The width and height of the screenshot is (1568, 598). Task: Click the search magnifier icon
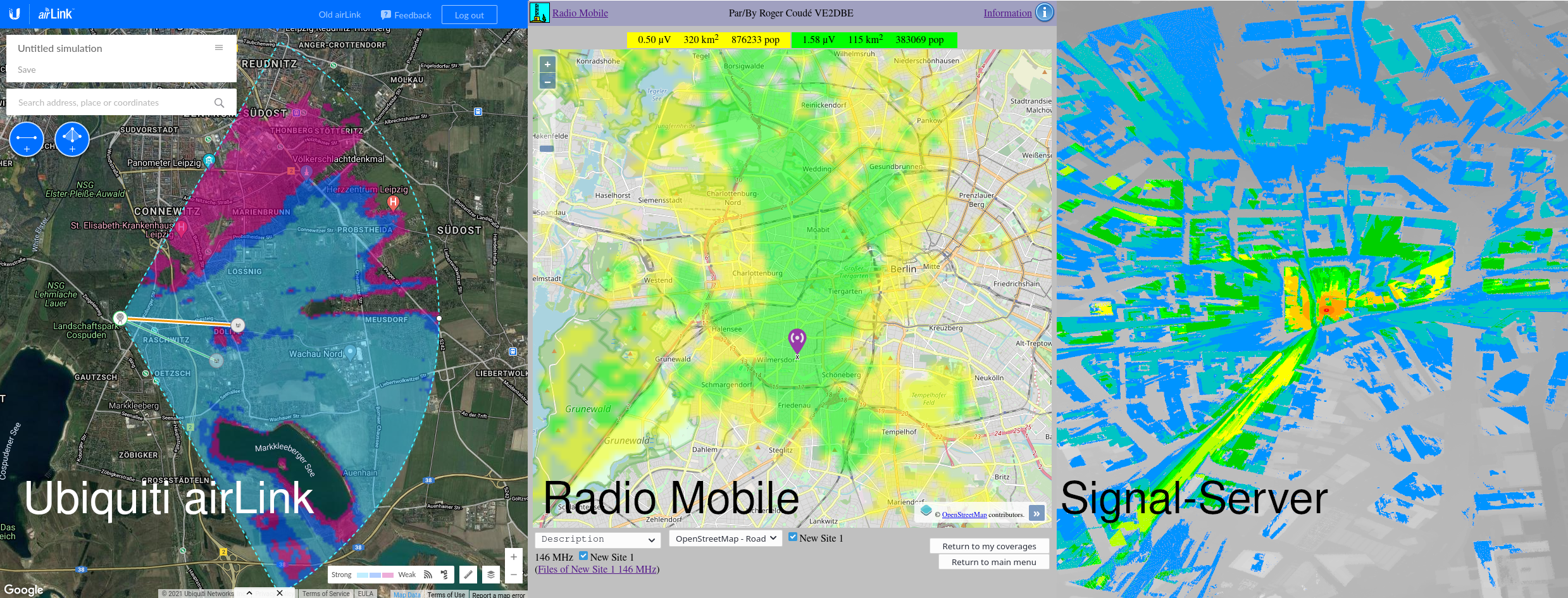219,103
